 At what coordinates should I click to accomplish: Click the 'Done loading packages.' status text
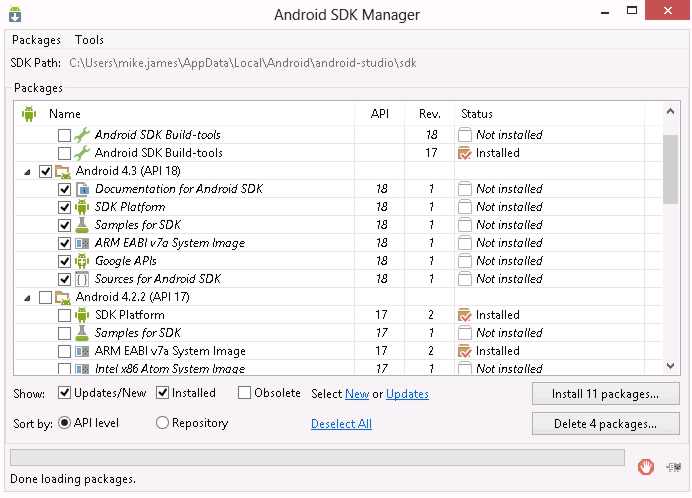pyautogui.click(x=73, y=479)
